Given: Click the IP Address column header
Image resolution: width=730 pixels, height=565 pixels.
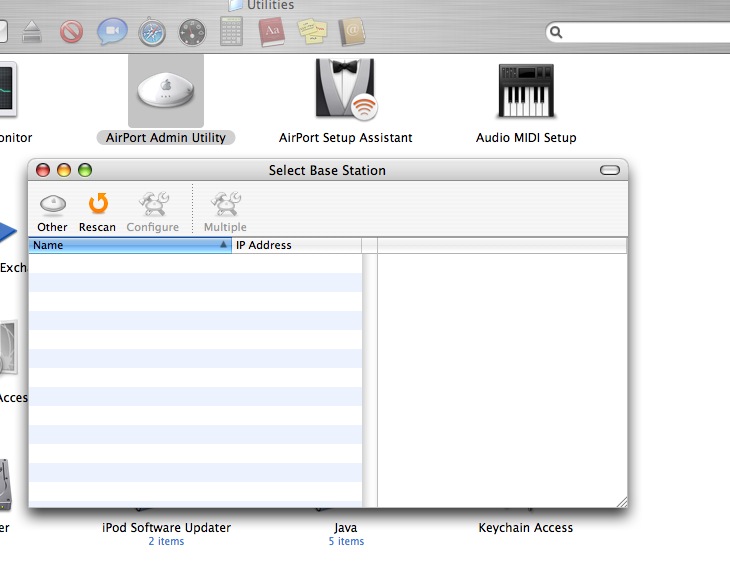Looking at the screenshot, I should [297, 245].
